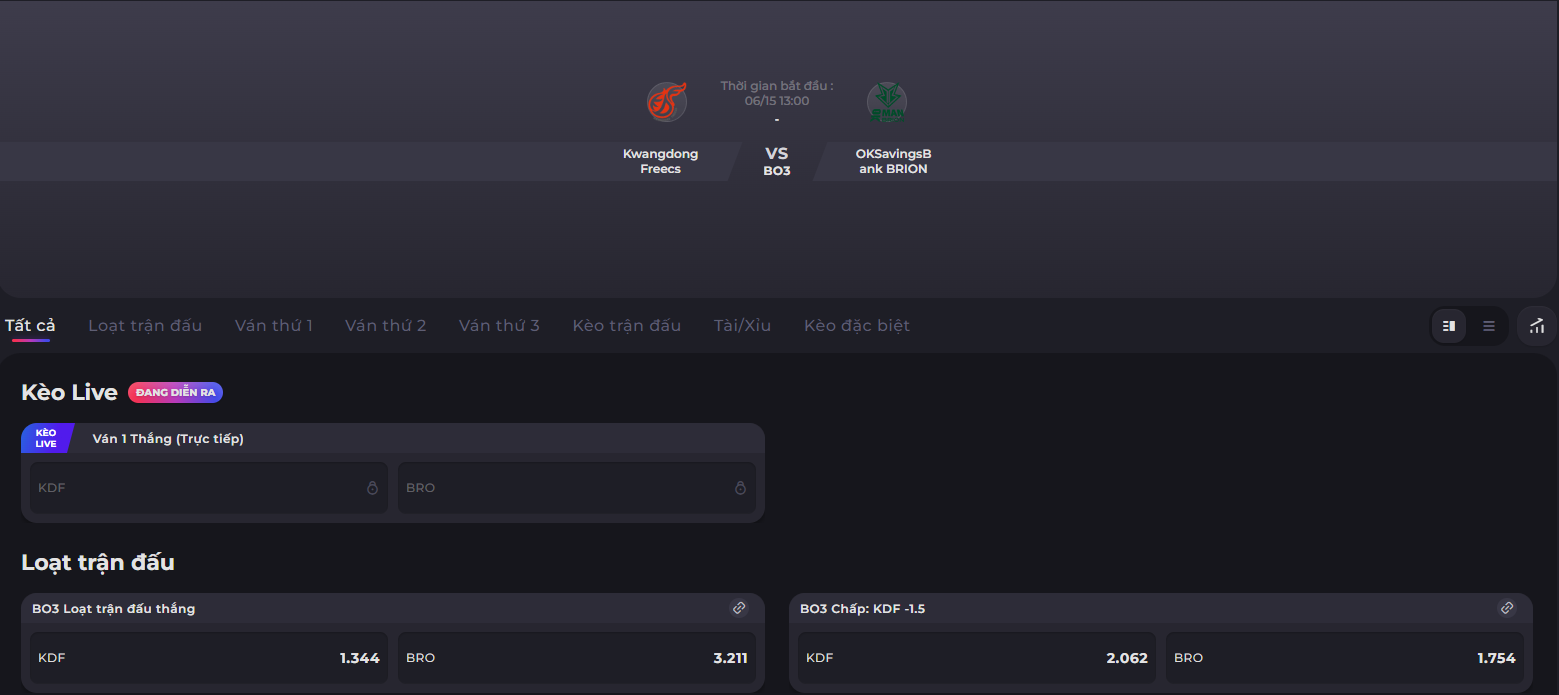Bet KDF at 1.344 series winner
Image resolution: width=1559 pixels, height=695 pixels.
(209, 658)
